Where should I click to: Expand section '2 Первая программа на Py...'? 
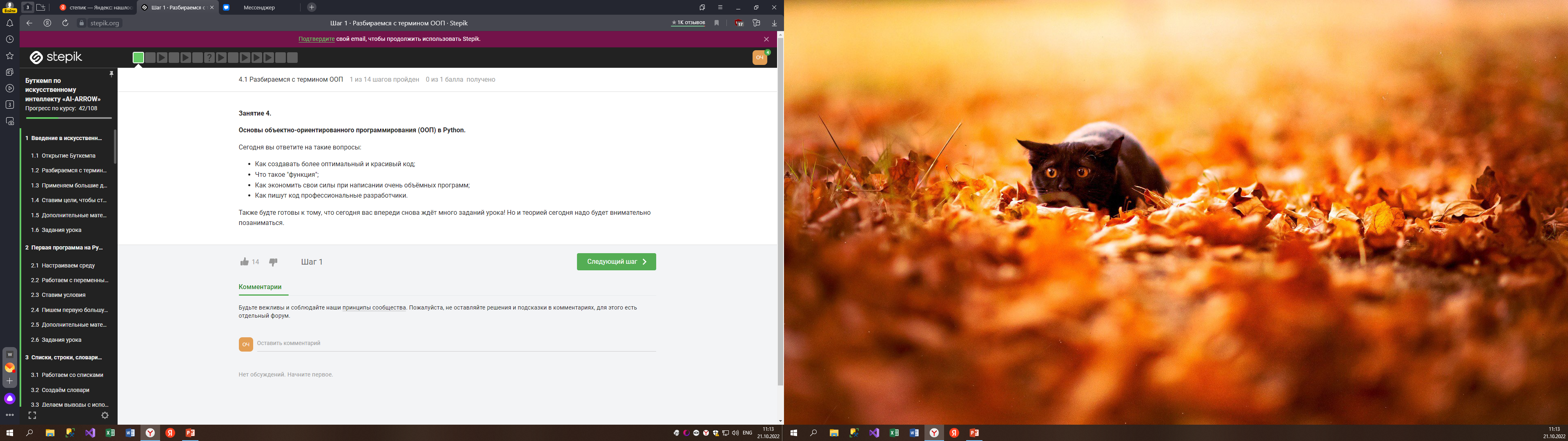(x=64, y=248)
